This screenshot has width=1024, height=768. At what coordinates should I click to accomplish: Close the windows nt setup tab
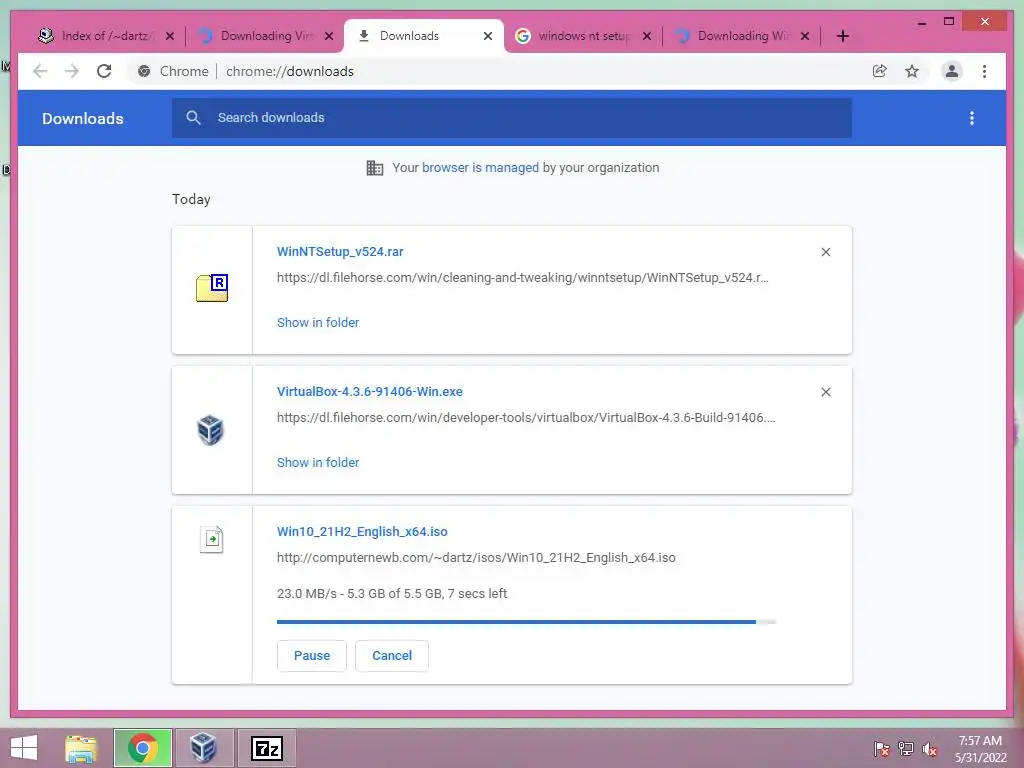click(647, 36)
